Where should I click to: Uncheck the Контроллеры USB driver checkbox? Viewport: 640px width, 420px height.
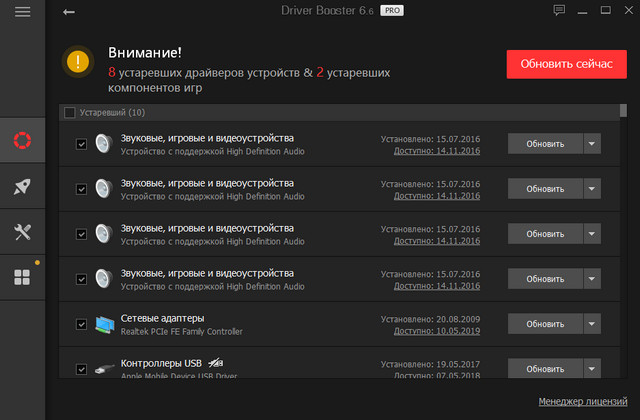(x=82, y=369)
